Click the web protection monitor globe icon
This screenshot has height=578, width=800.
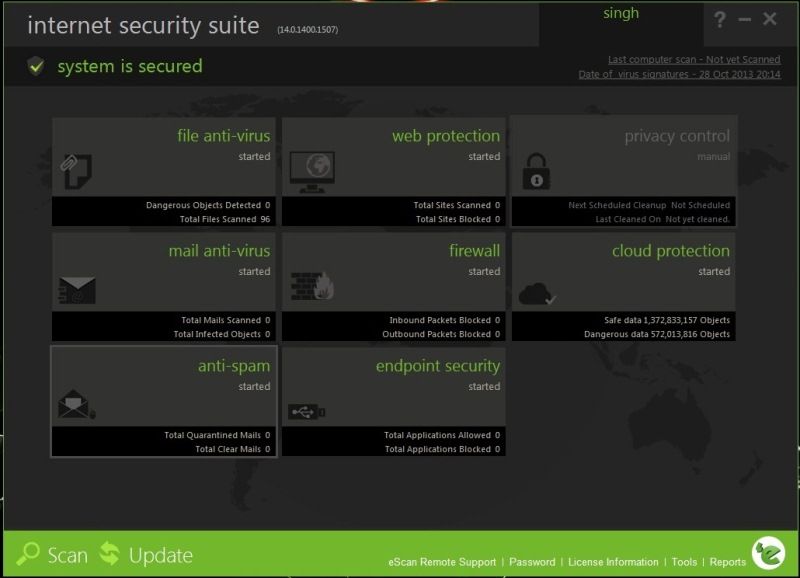click(x=312, y=172)
